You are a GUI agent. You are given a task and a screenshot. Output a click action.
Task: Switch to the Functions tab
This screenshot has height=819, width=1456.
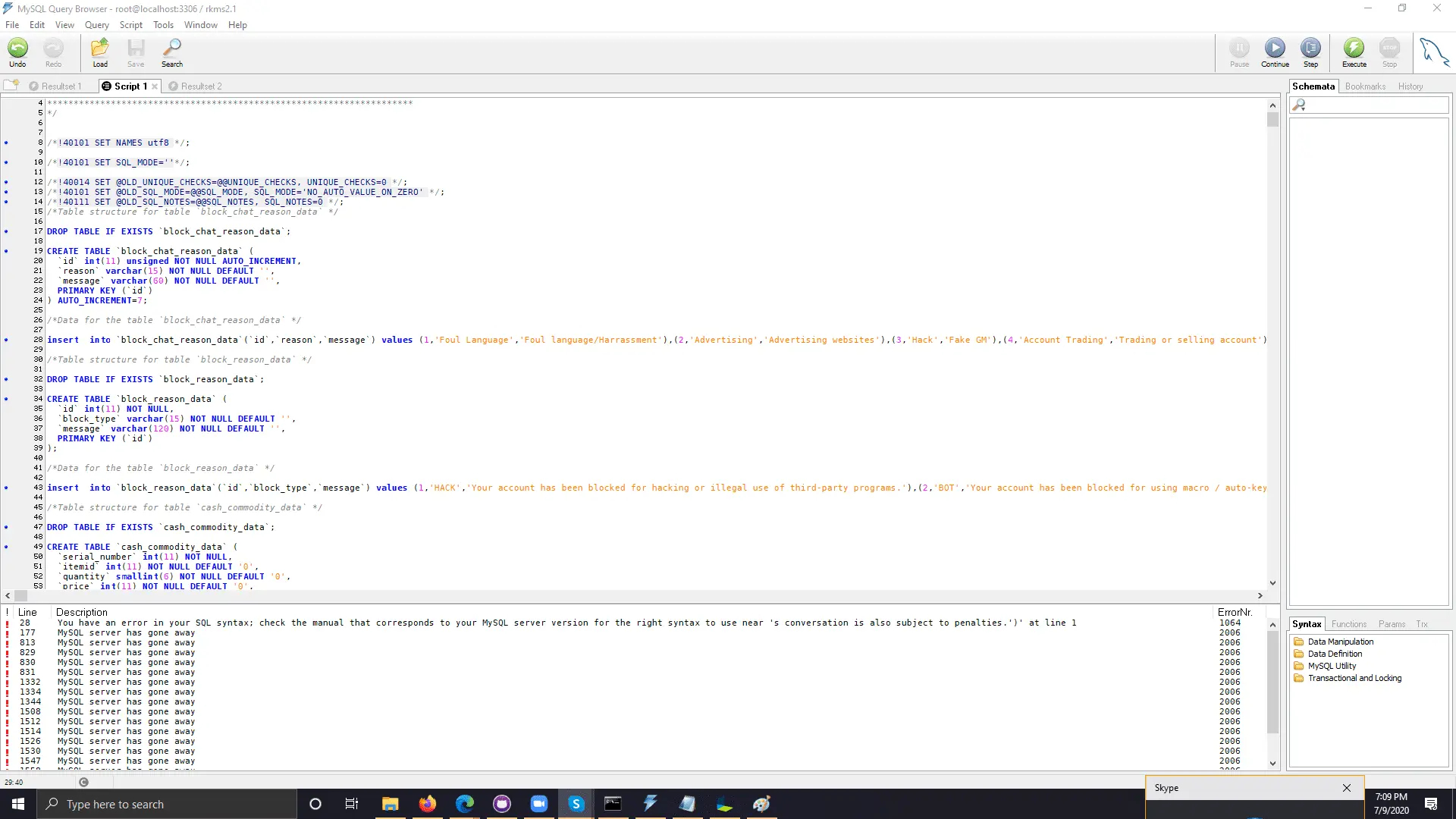tap(1349, 624)
